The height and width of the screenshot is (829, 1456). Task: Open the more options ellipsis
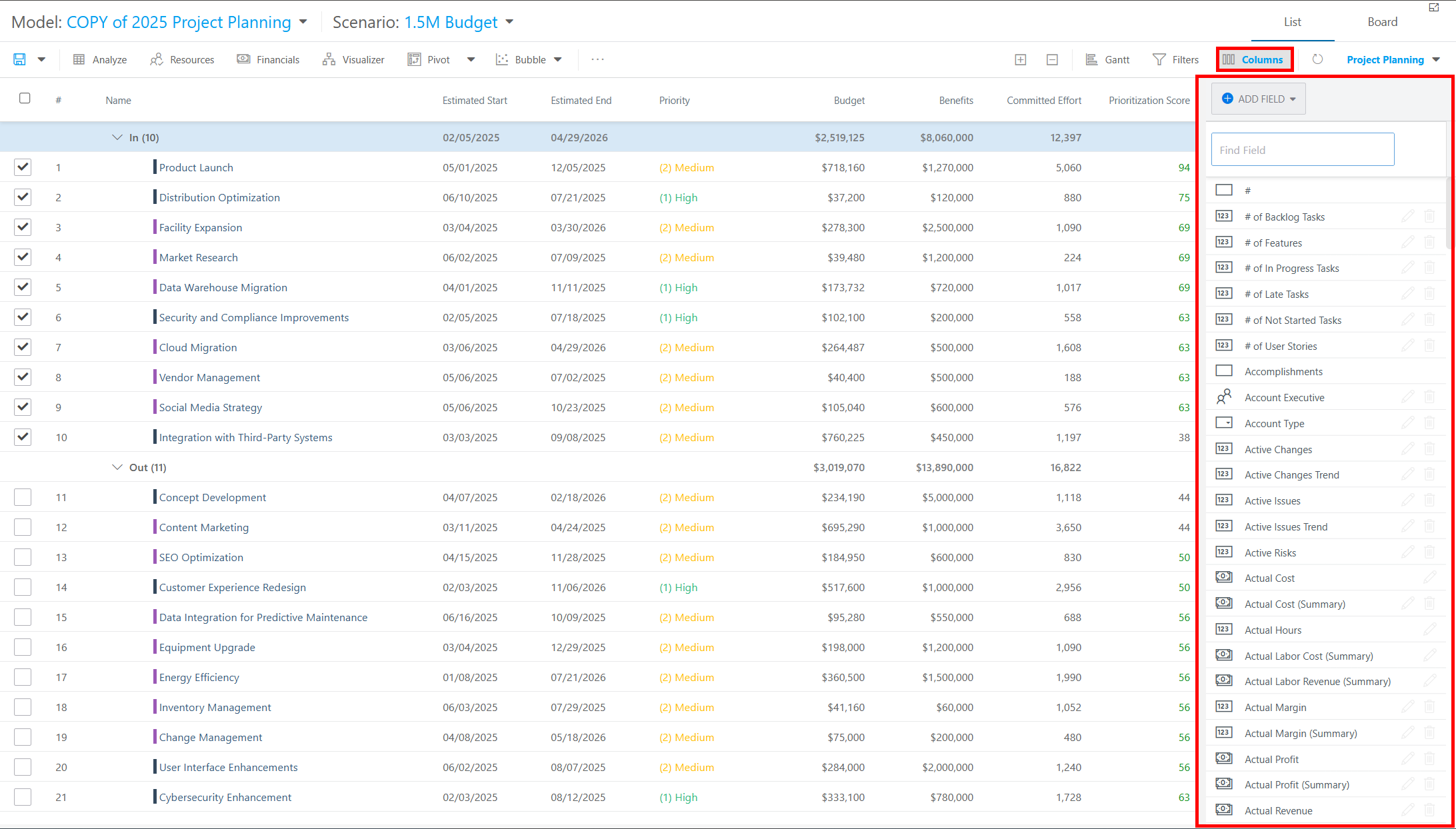pos(597,59)
